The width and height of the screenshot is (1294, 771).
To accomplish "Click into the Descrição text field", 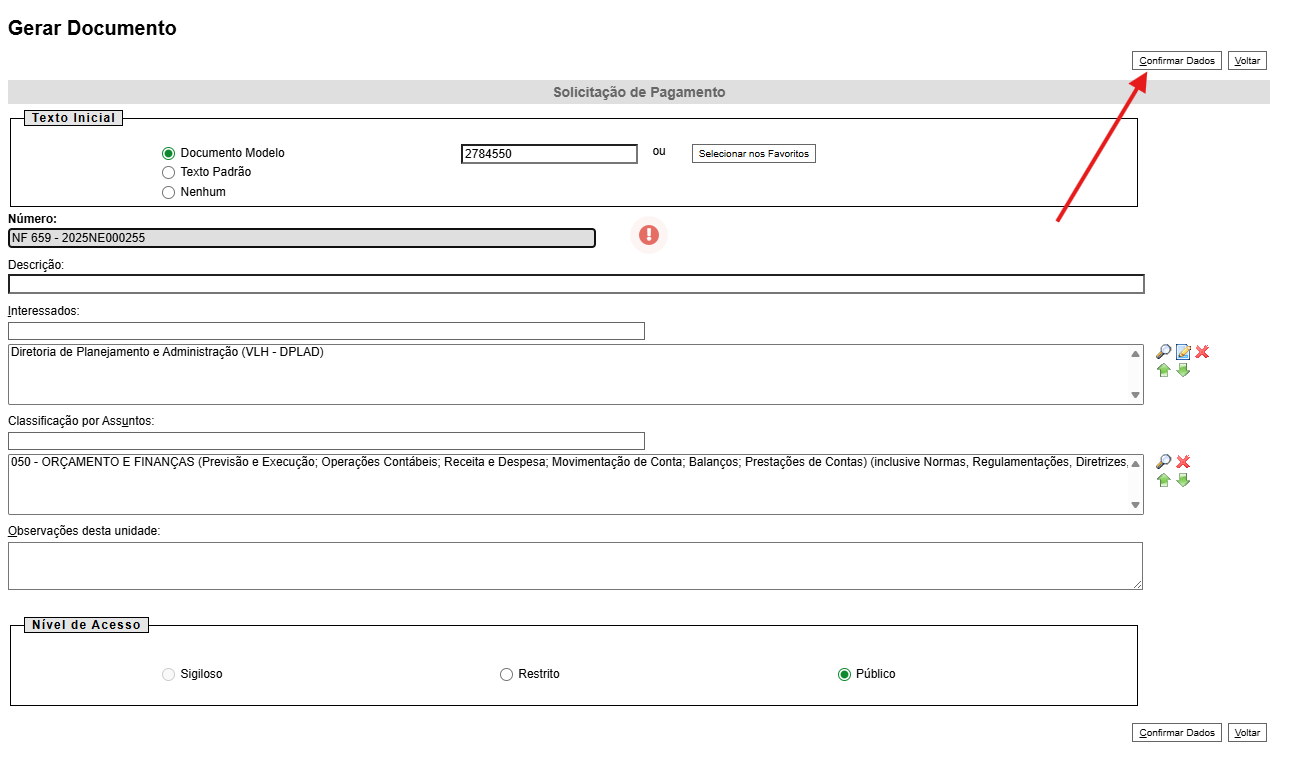I will (575, 284).
